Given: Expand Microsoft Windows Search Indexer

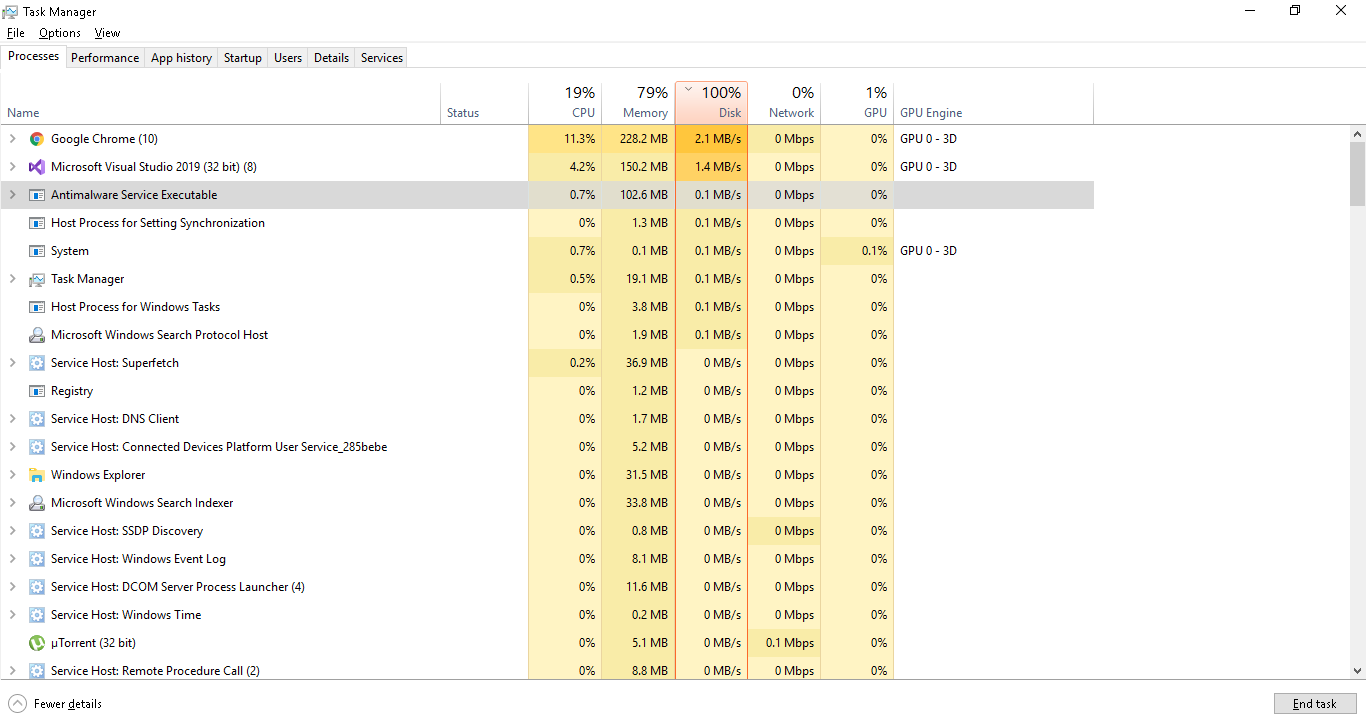Looking at the screenshot, I should [12, 503].
